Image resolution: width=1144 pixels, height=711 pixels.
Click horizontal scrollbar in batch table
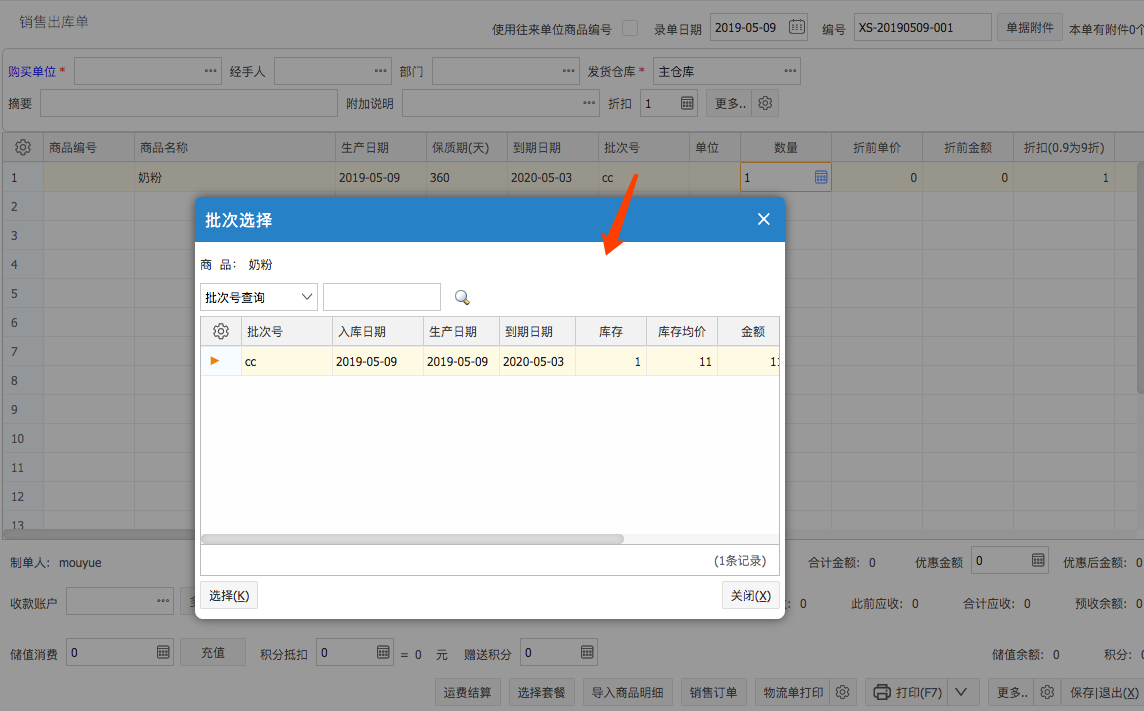coord(412,539)
